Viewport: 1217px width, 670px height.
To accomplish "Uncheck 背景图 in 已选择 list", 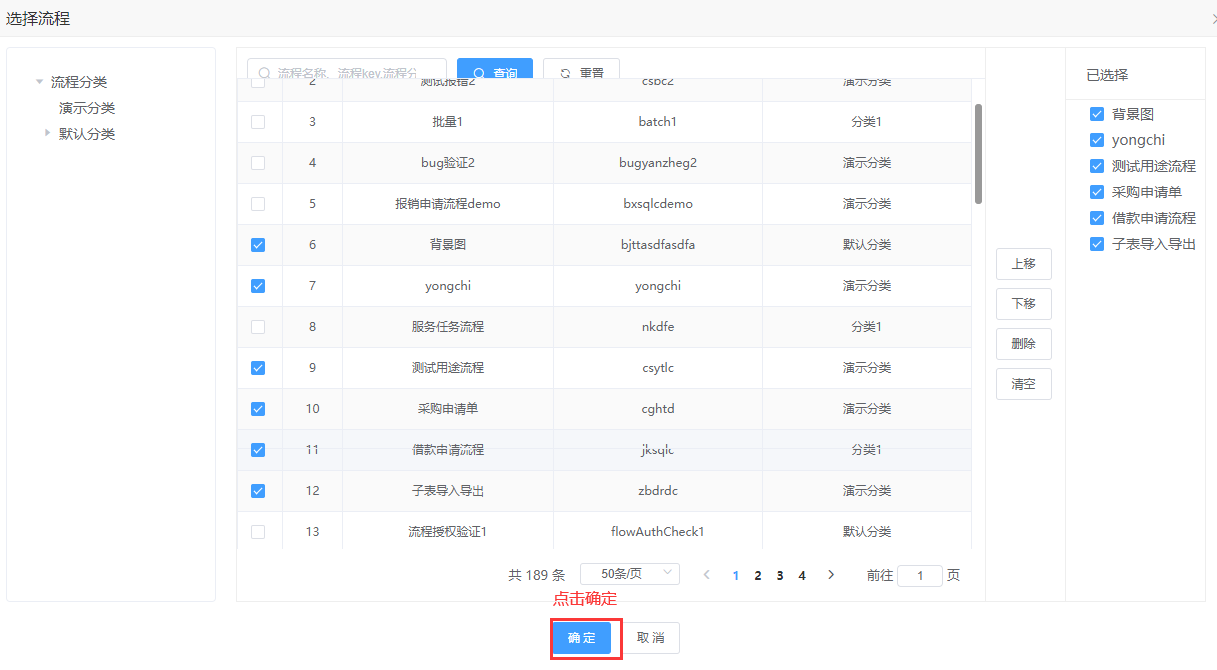I will click(x=1097, y=115).
